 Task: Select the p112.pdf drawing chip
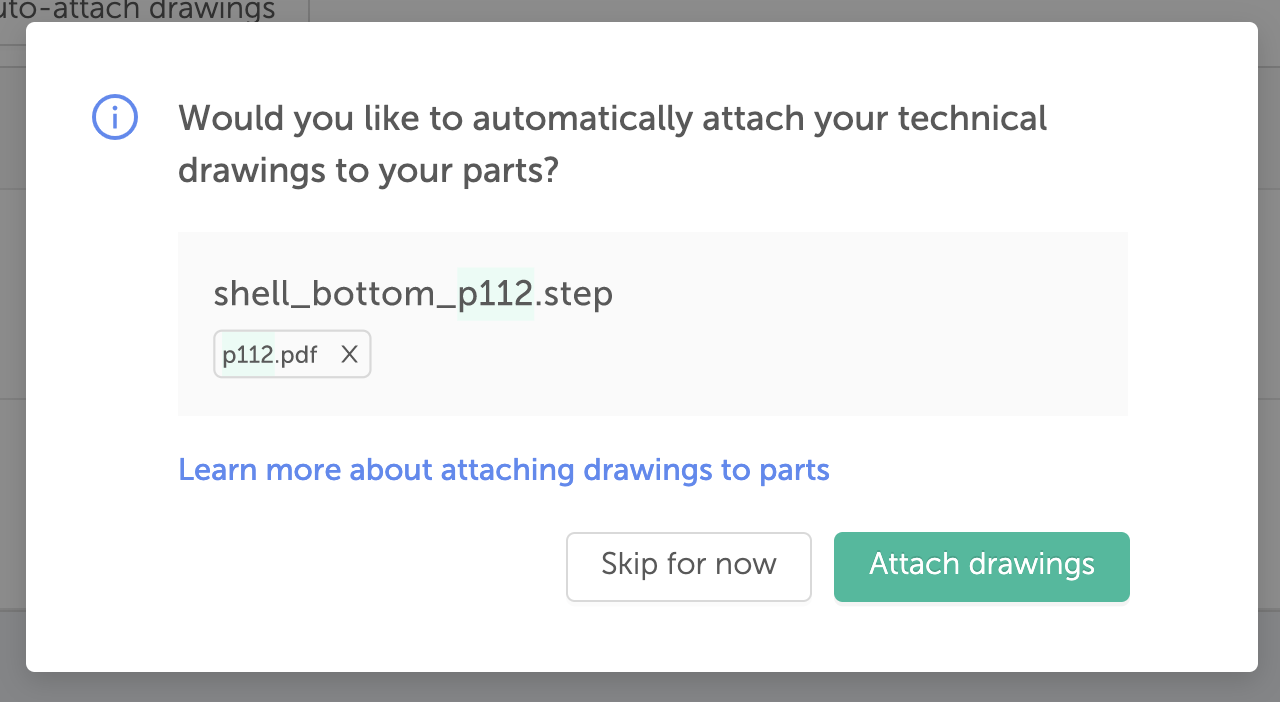click(270, 354)
